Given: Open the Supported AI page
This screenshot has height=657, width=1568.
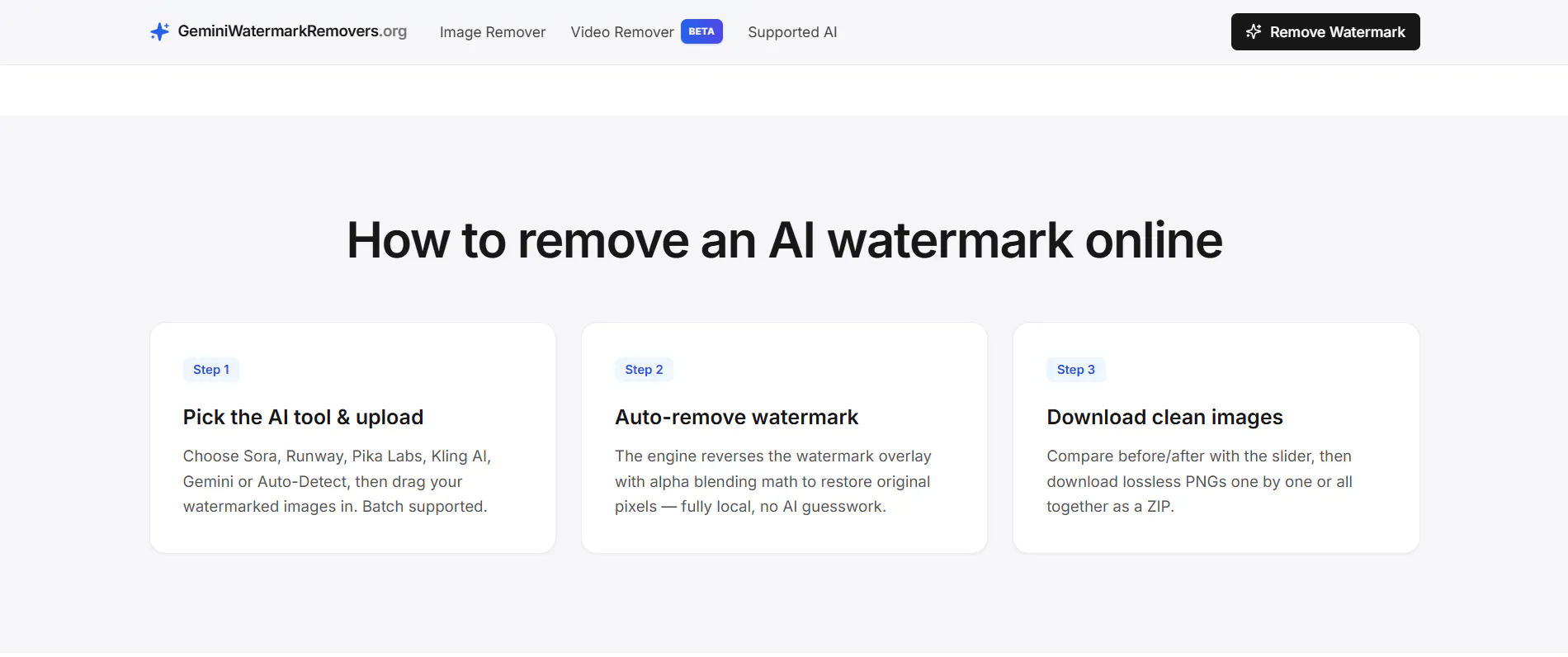Looking at the screenshot, I should click(x=792, y=32).
